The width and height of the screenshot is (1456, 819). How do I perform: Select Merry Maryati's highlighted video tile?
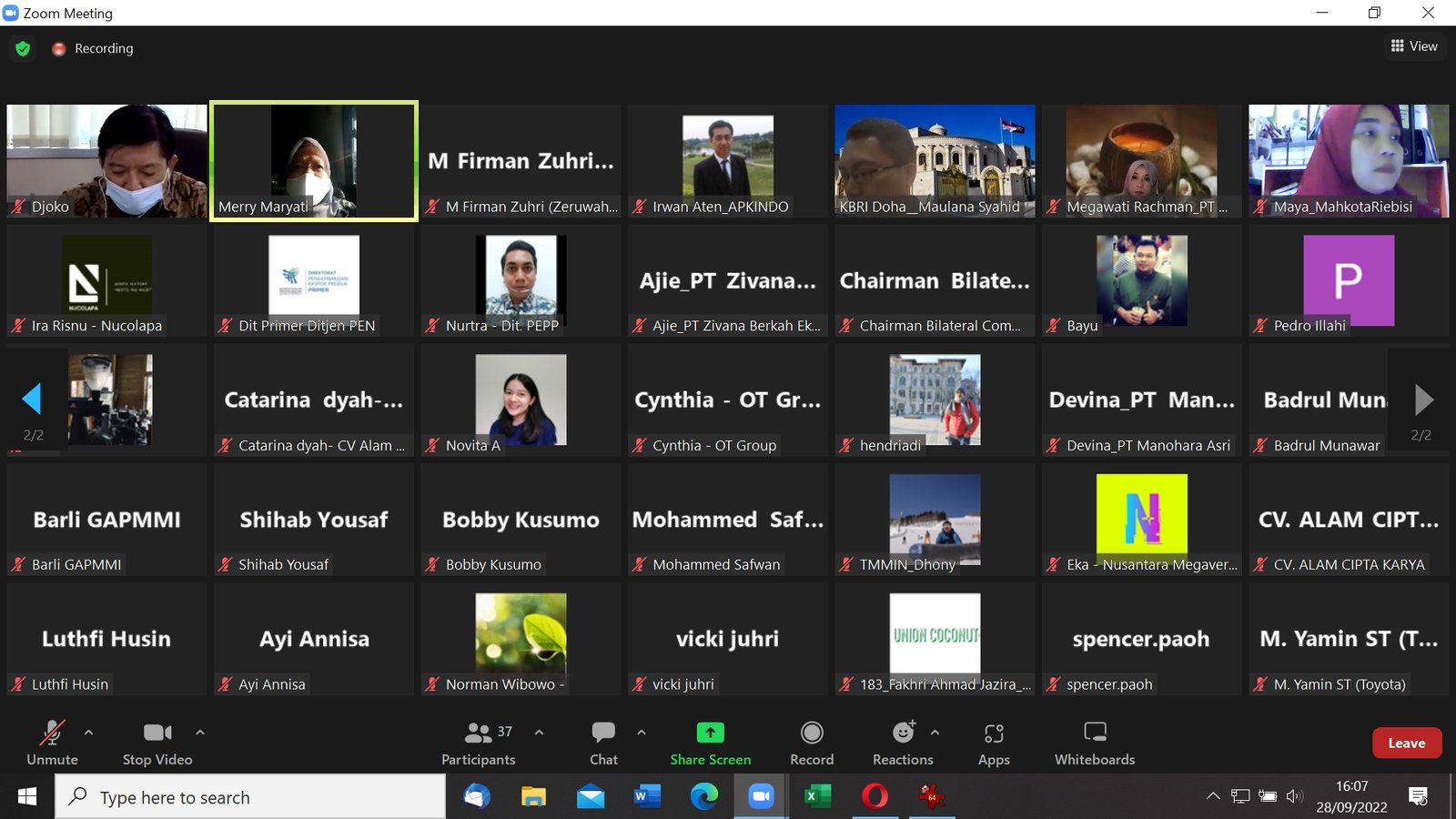click(x=314, y=161)
